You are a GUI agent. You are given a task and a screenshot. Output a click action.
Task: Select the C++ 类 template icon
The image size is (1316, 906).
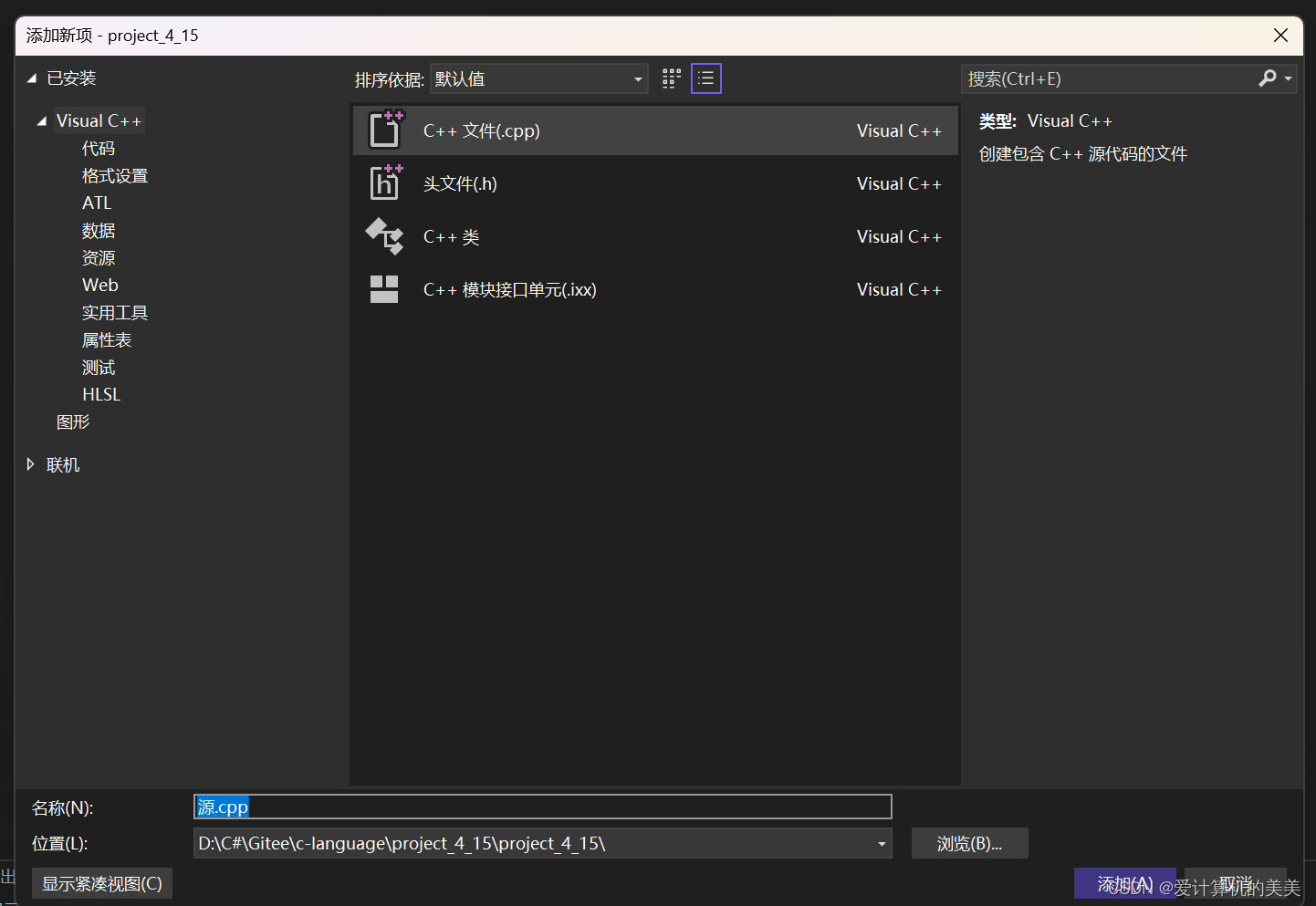point(384,236)
